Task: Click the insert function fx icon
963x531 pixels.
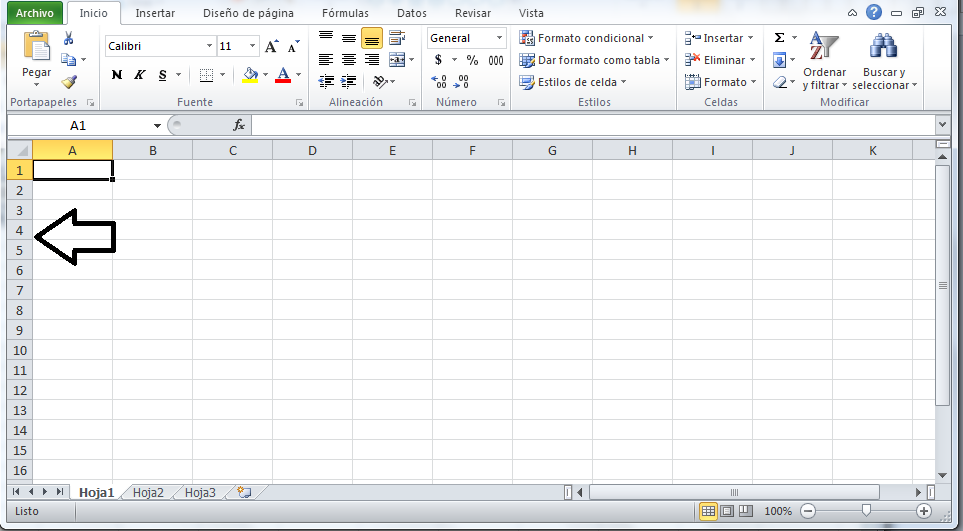Action: (239, 125)
